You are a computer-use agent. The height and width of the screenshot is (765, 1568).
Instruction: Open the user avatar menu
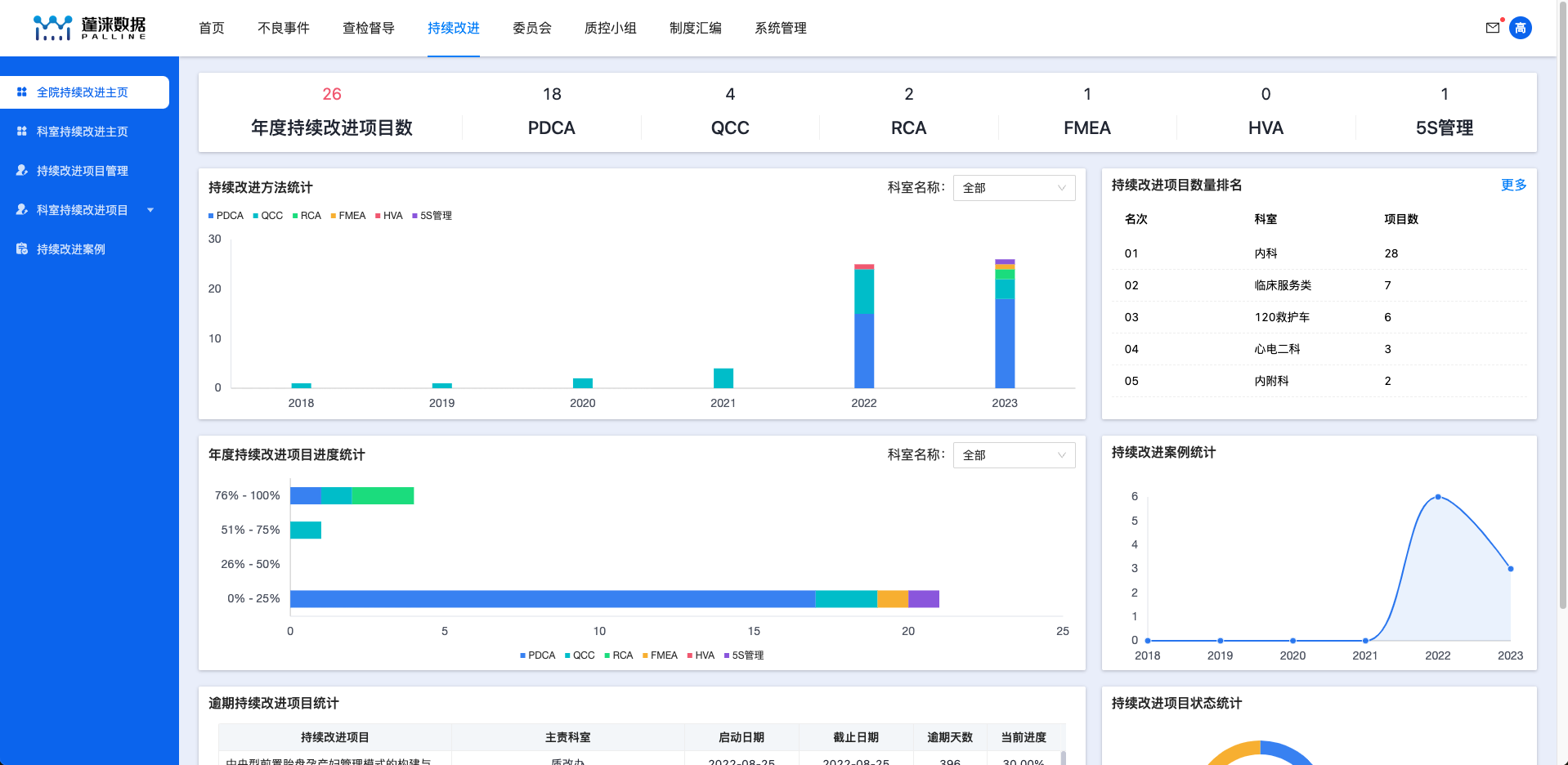coord(1521,28)
